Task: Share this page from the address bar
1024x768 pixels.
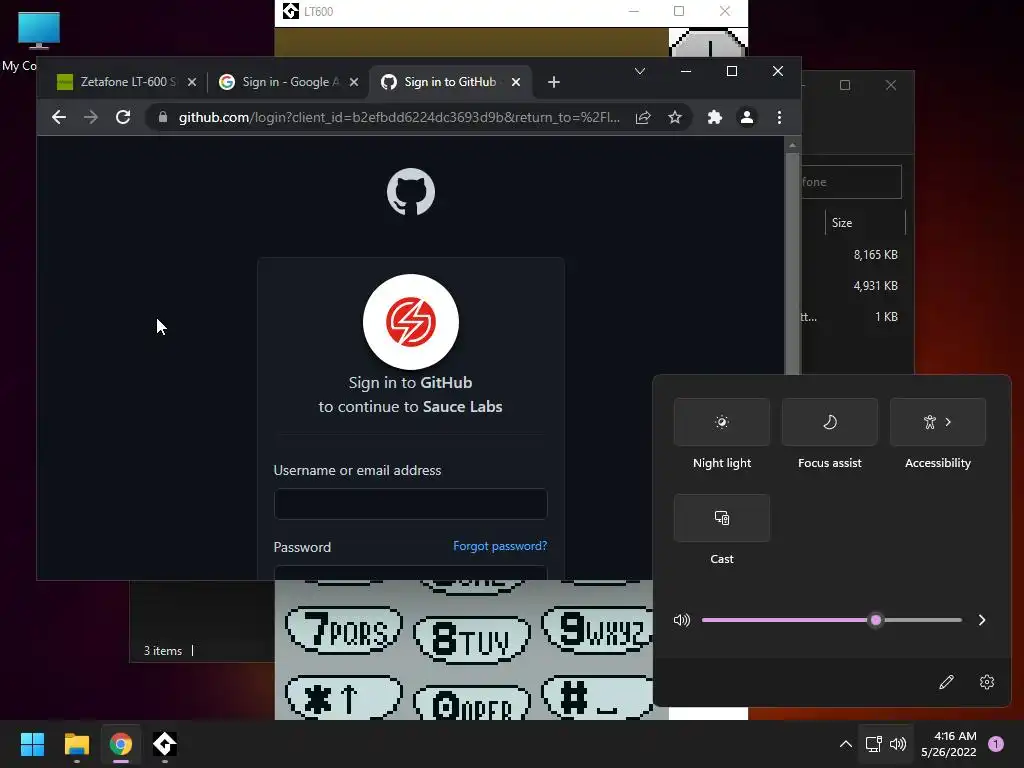Action: tap(643, 117)
